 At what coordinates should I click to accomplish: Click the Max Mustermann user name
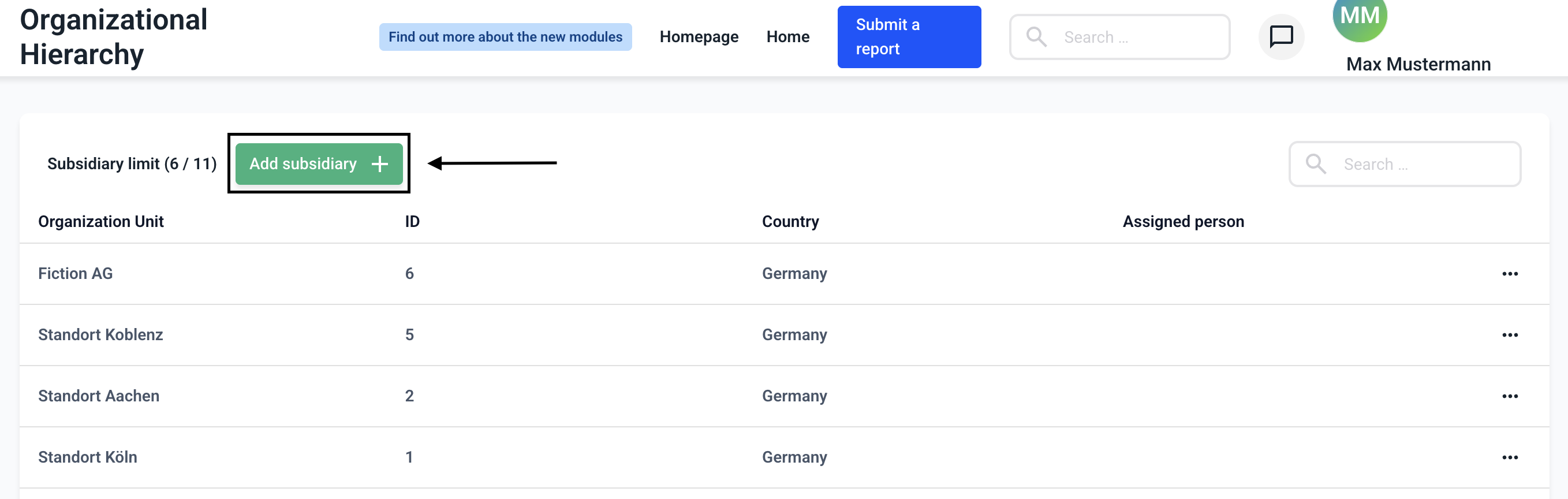[x=1418, y=64]
